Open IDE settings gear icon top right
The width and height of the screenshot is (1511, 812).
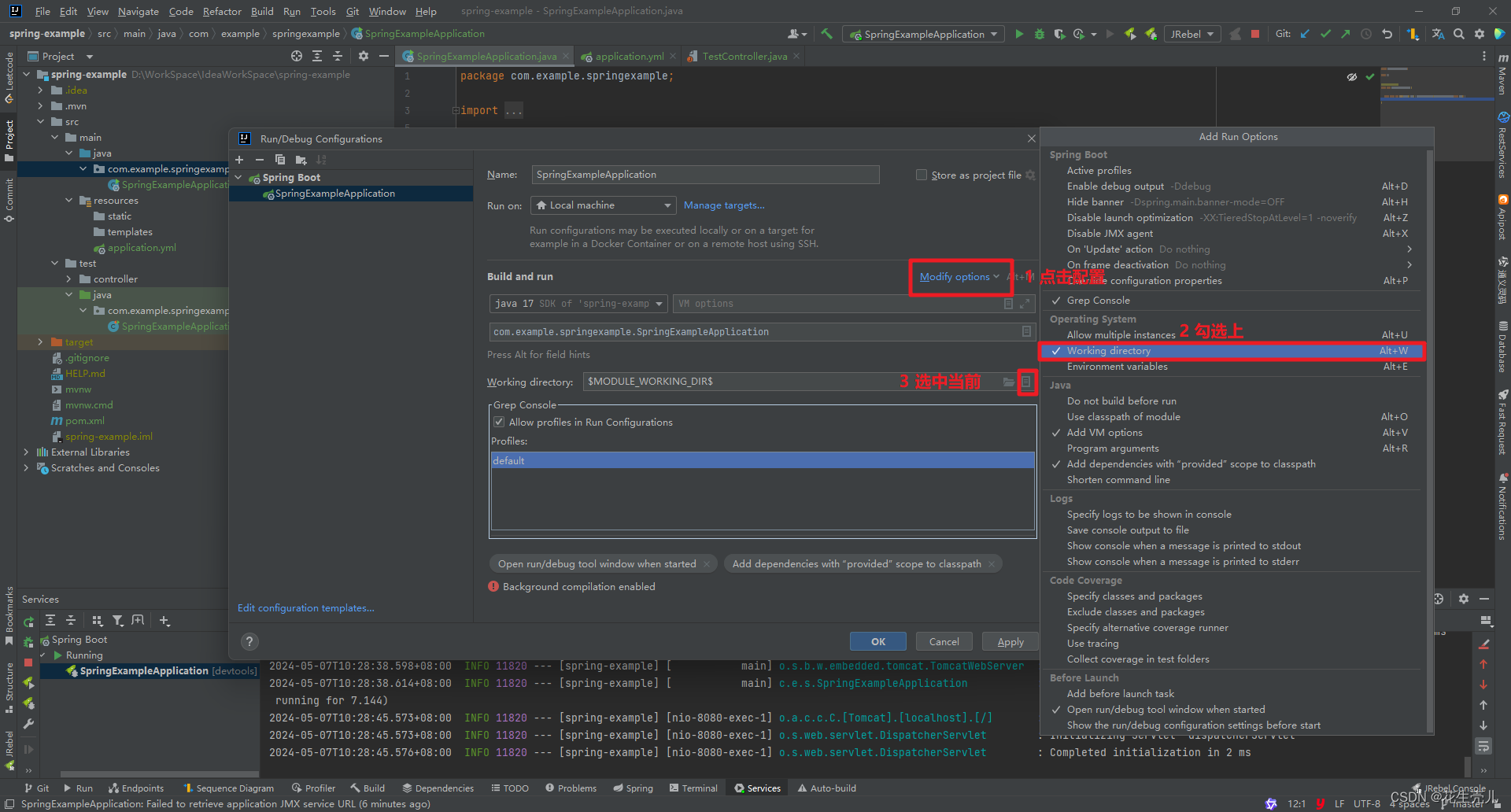(x=1480, y=34)
